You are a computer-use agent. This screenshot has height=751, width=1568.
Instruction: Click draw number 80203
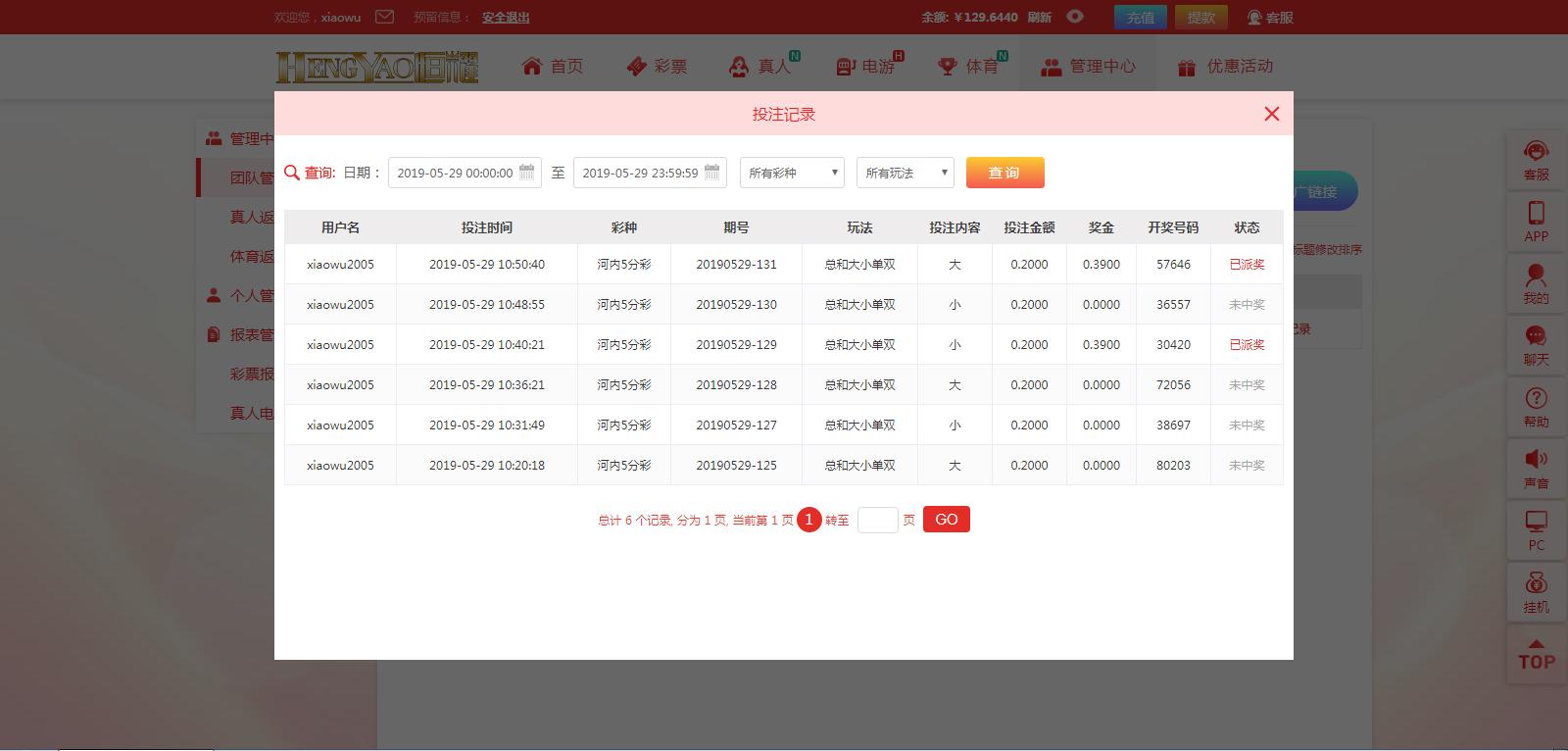[1173, 466]
